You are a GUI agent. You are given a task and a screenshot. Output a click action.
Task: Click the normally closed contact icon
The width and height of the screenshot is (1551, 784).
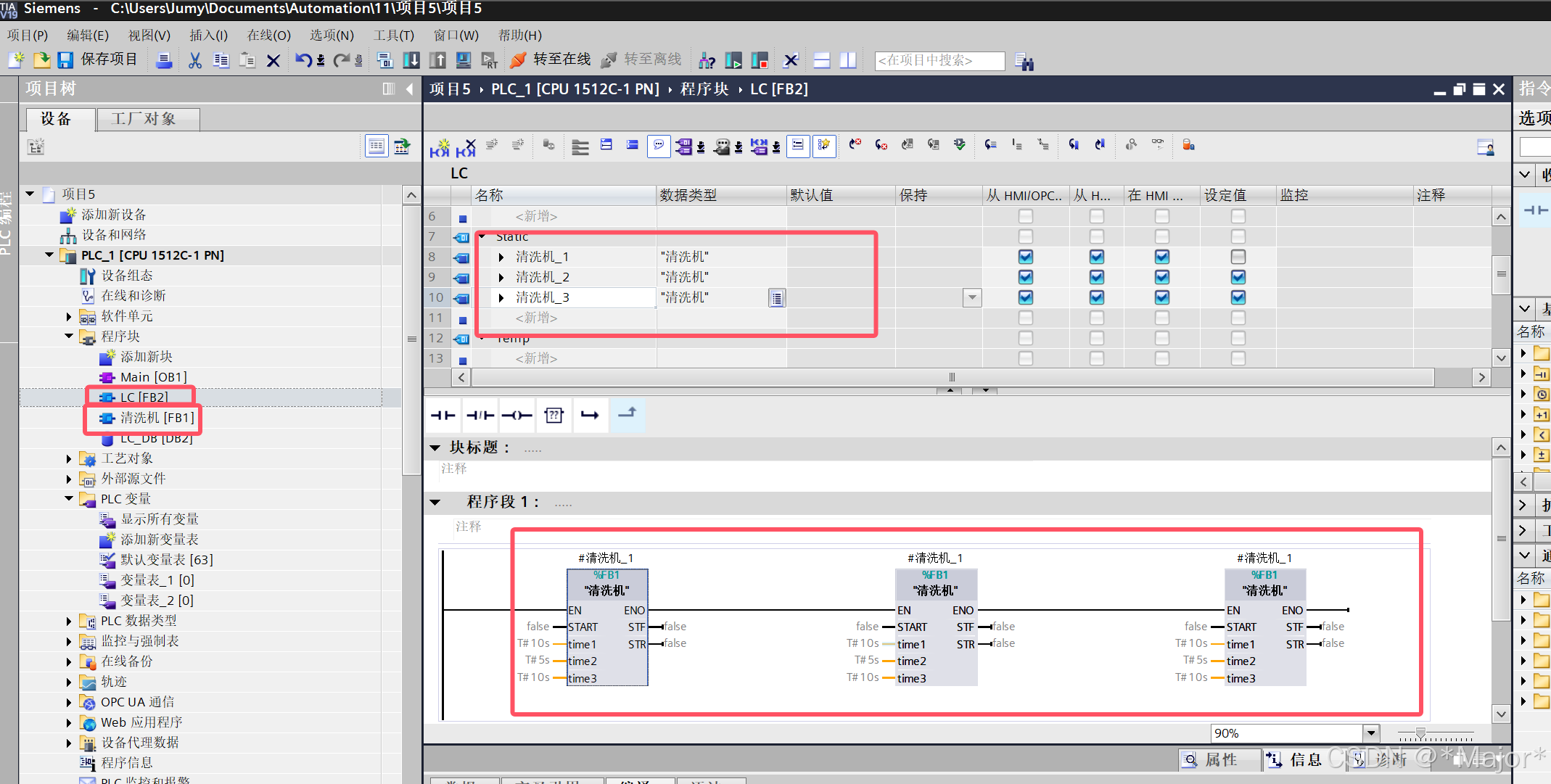(480, 415)
